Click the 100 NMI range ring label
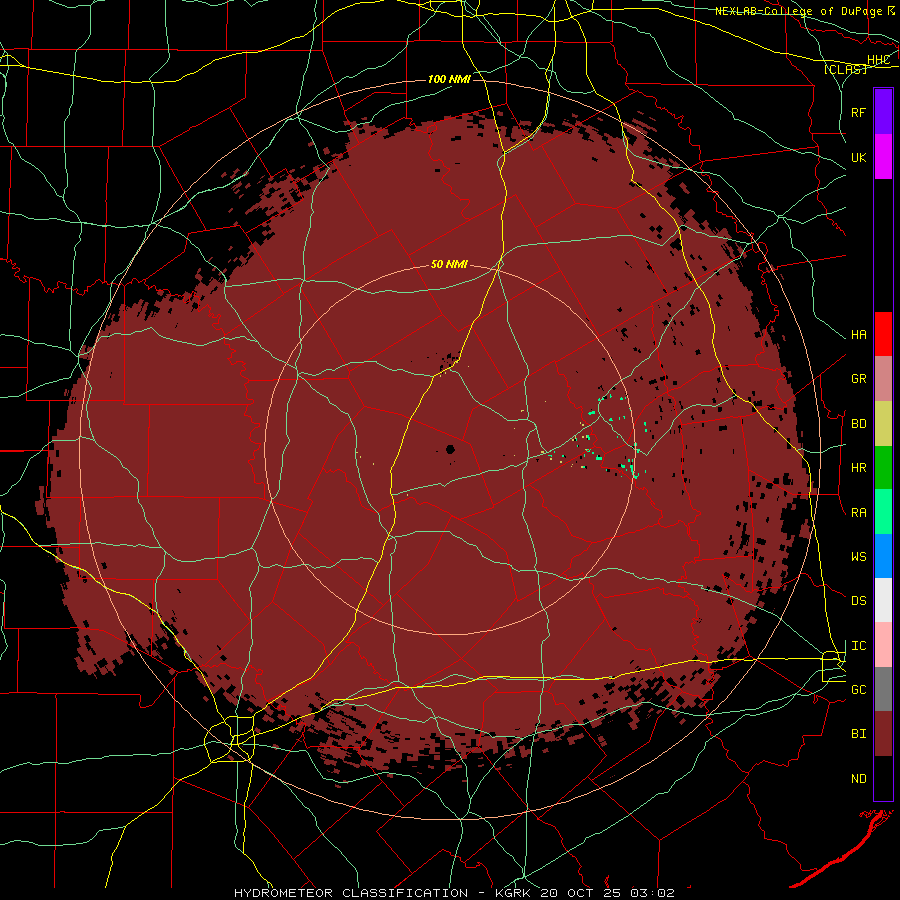 [449, 79]
